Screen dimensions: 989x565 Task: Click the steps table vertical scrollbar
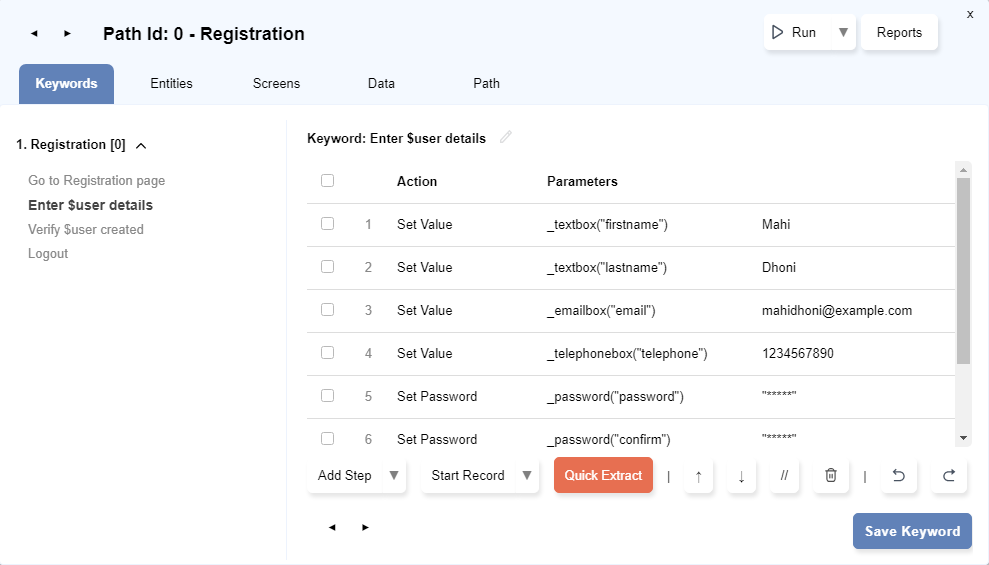click(x=963, y=270)
